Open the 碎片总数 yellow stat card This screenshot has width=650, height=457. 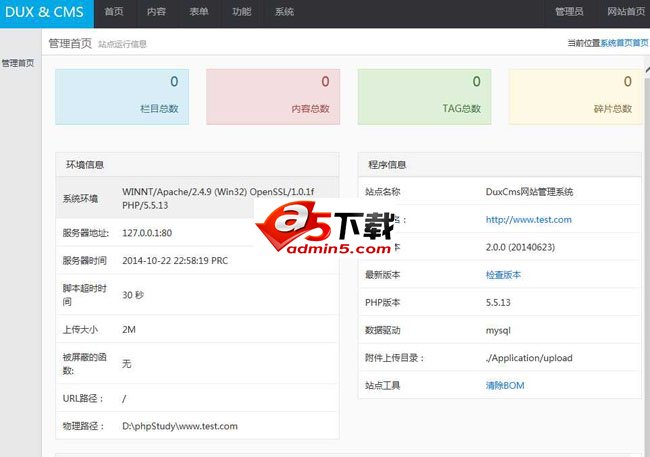[x=575, y=97]
